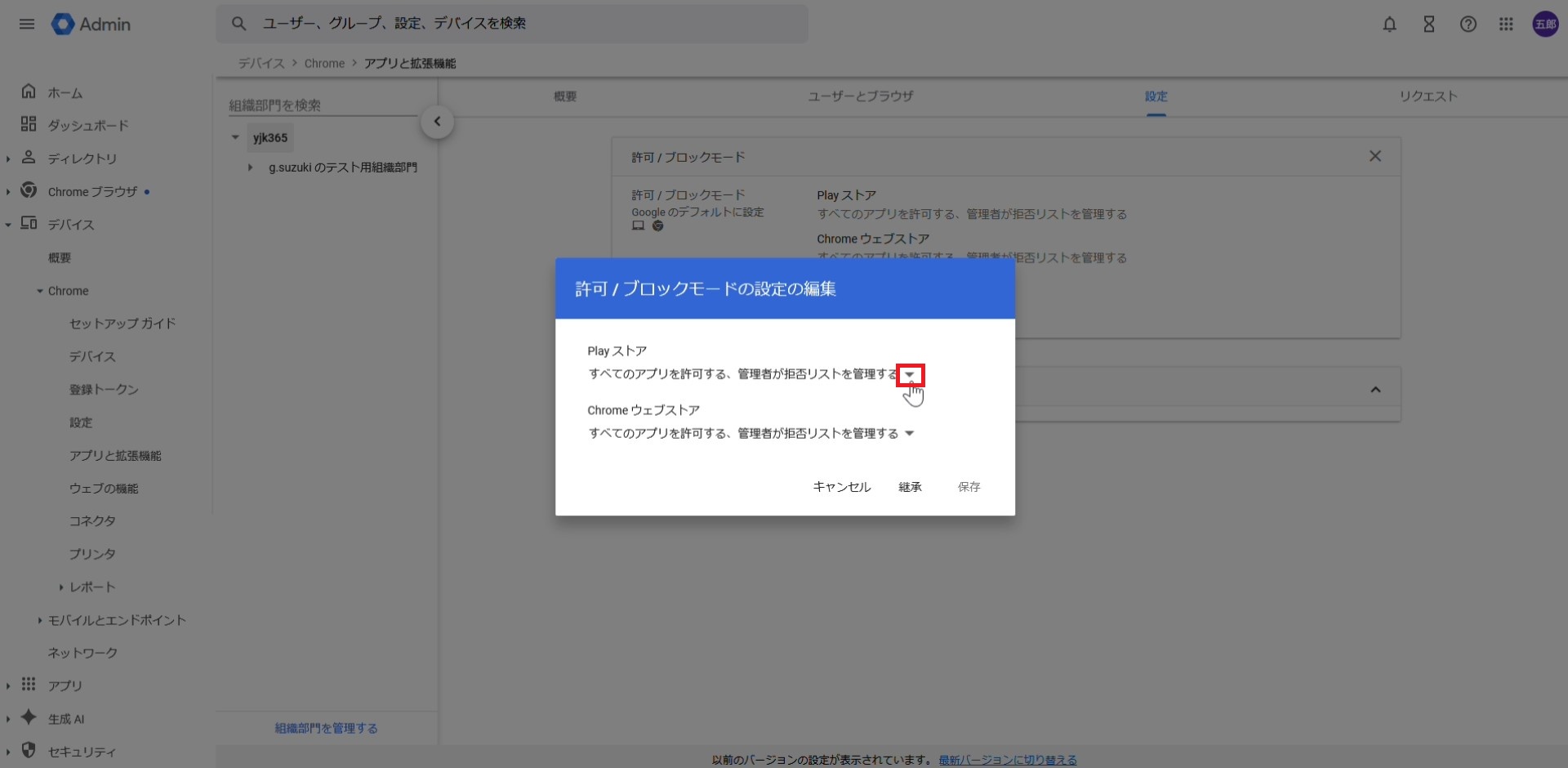This screenshot has width=1568, height=768.
Task: Click the Google Admin logo
Action: pyautogui.click(x=91, y=25)
